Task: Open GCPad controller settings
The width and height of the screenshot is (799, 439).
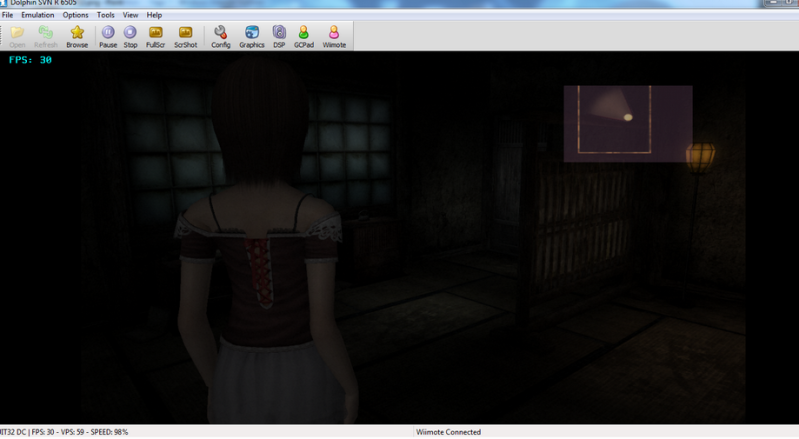Action: [303, 36]
